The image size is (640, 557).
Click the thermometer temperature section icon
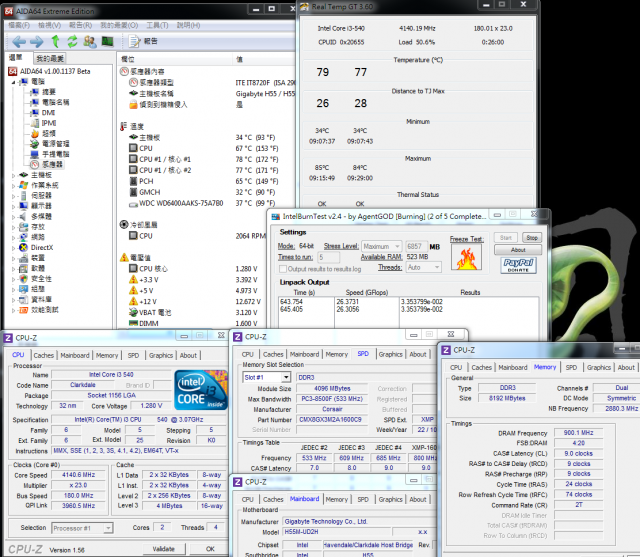124,126
